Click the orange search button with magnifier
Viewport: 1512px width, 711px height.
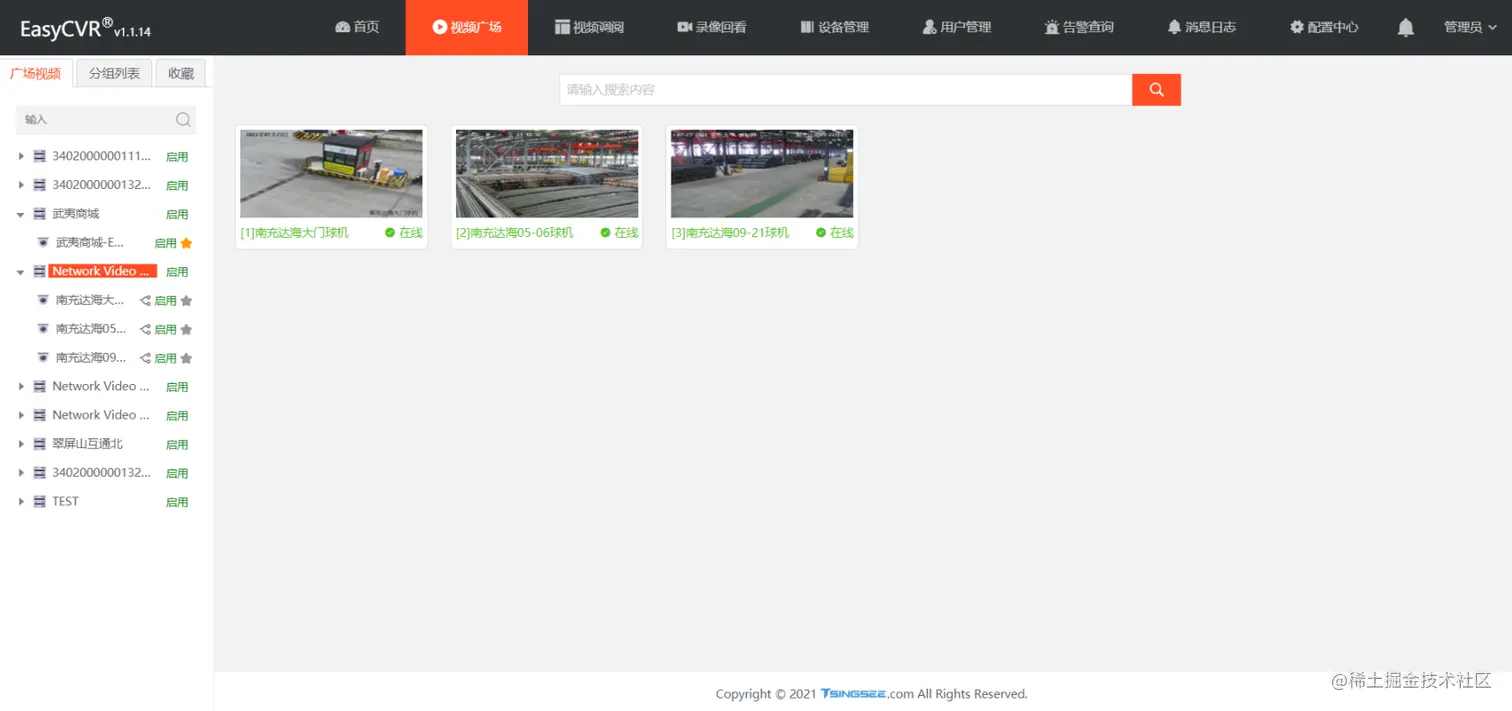tap(1156, 90)
